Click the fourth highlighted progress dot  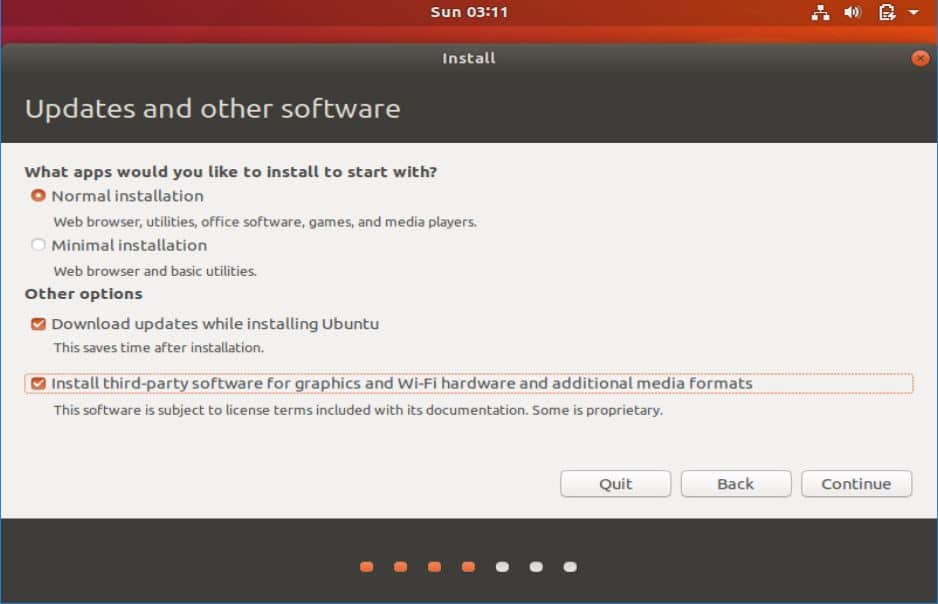pyautogui.click(x=468, y=566)
